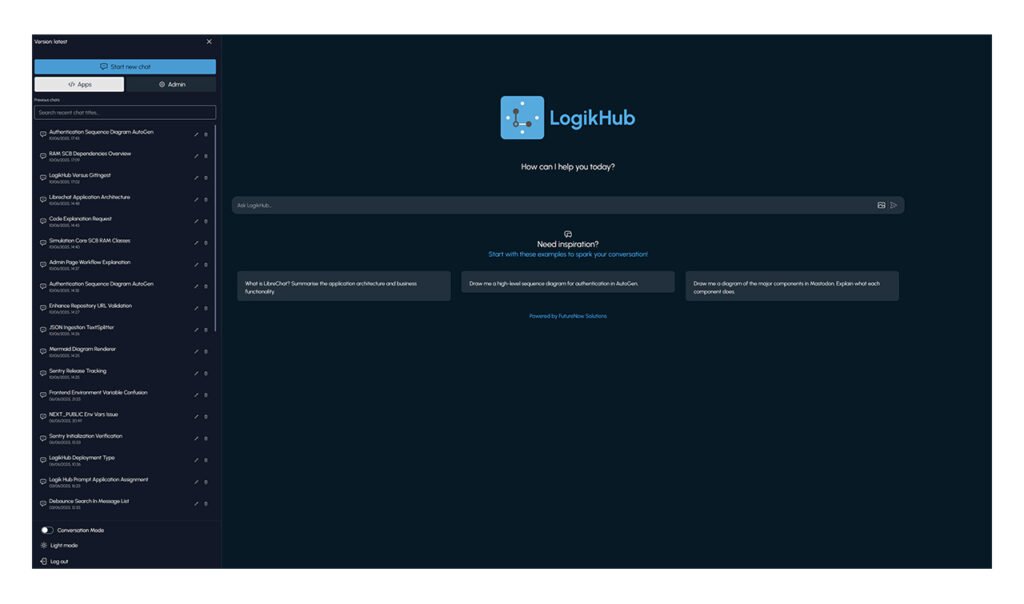Open the Frontend Environment Variable Confusion chat

(x=98, y=394)
